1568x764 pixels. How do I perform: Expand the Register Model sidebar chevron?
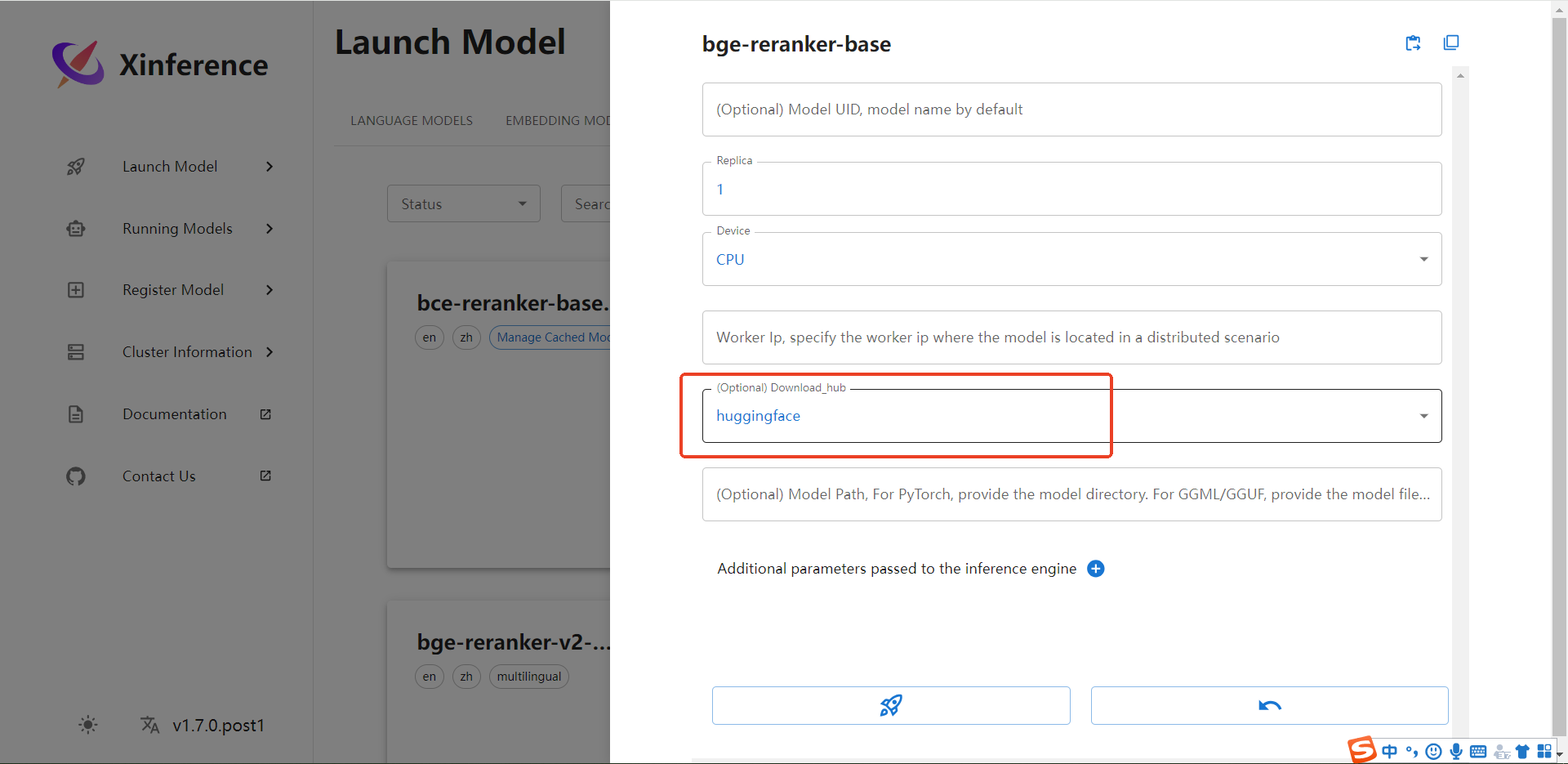(269, 290)
